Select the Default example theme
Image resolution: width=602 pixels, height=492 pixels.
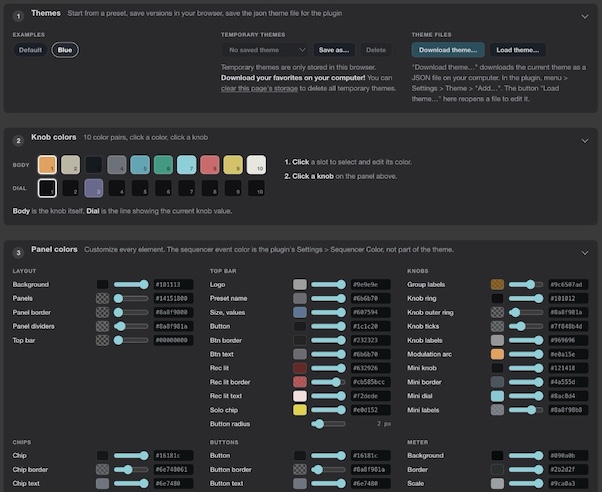30,50
